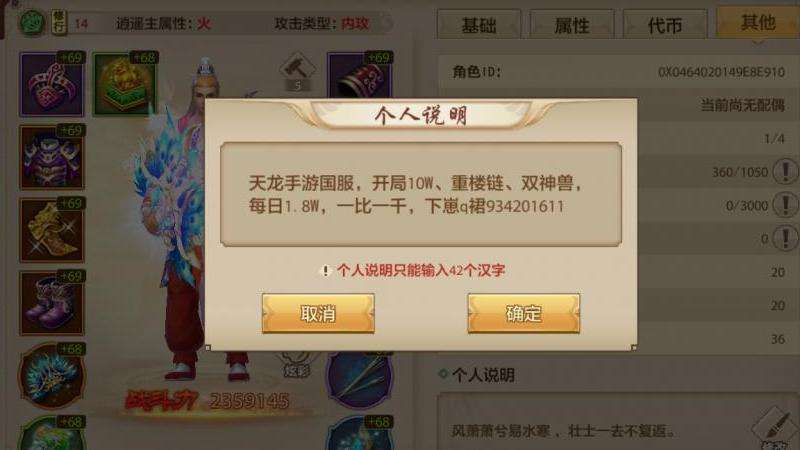Viewport: 800px width, 450px height.
Task: Select the purple headgear equipment icon
Action: tap(52, 84)
